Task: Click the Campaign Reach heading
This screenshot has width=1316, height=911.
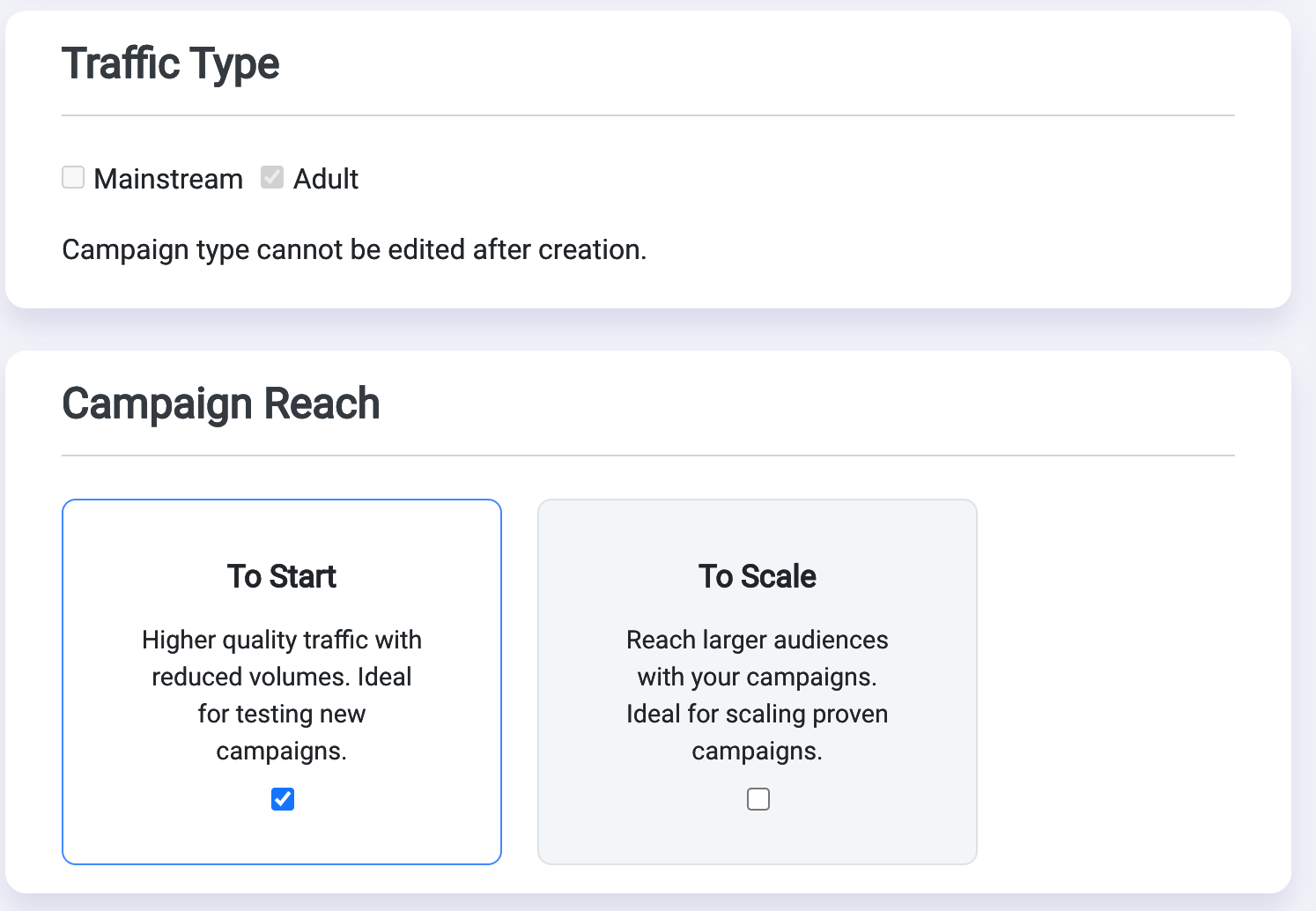Action: [x=221, y=404]
